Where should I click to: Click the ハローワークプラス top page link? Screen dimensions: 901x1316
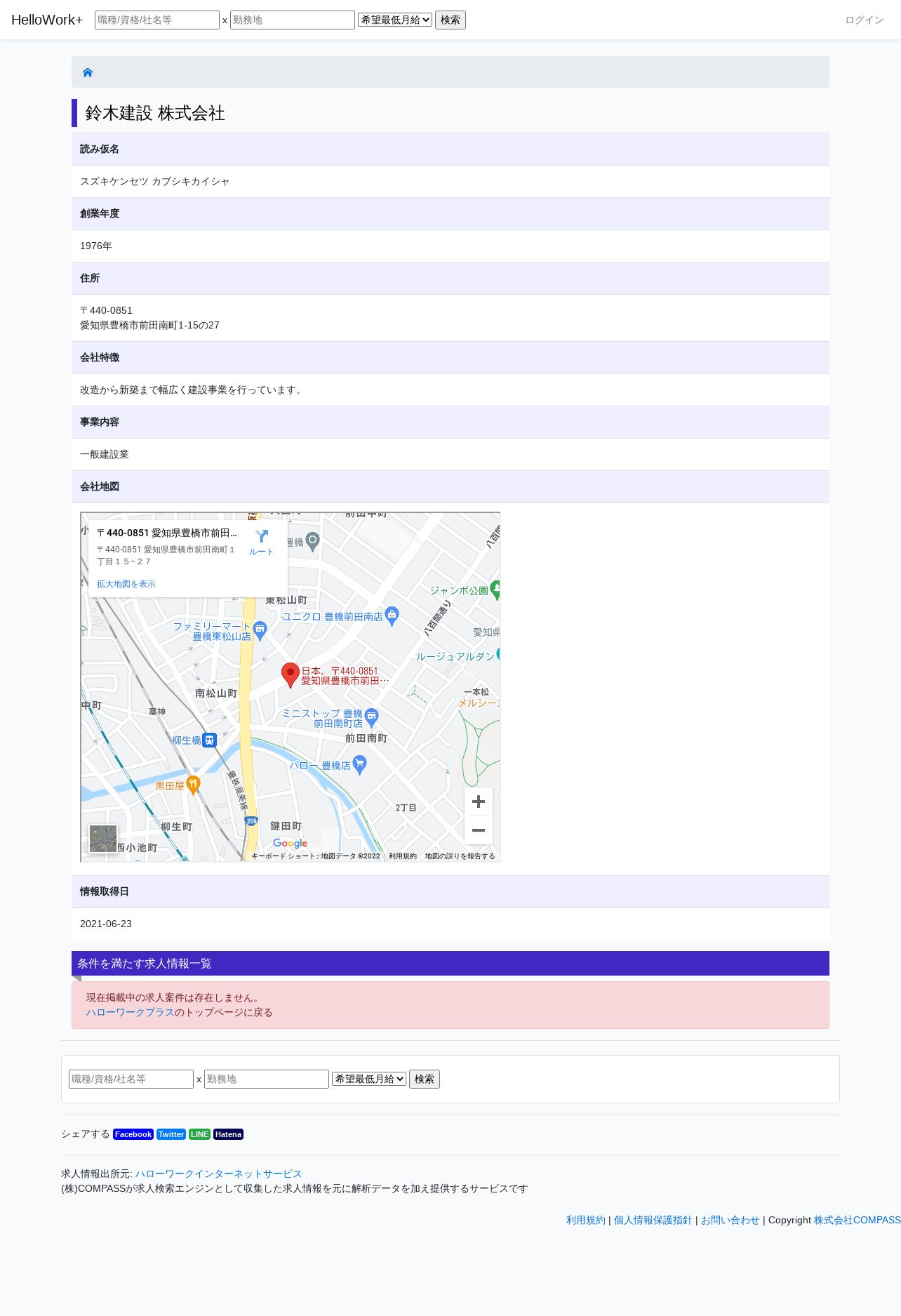130,1012
